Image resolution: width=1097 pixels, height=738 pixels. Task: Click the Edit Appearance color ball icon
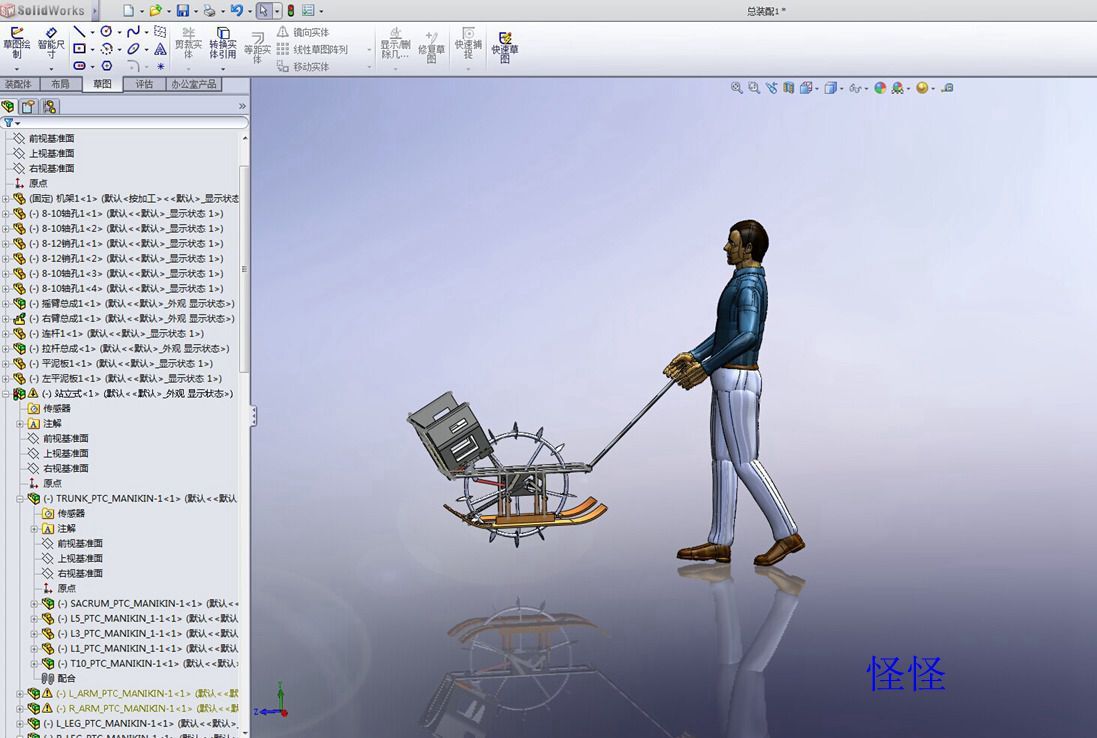click(x=880, y=88)
